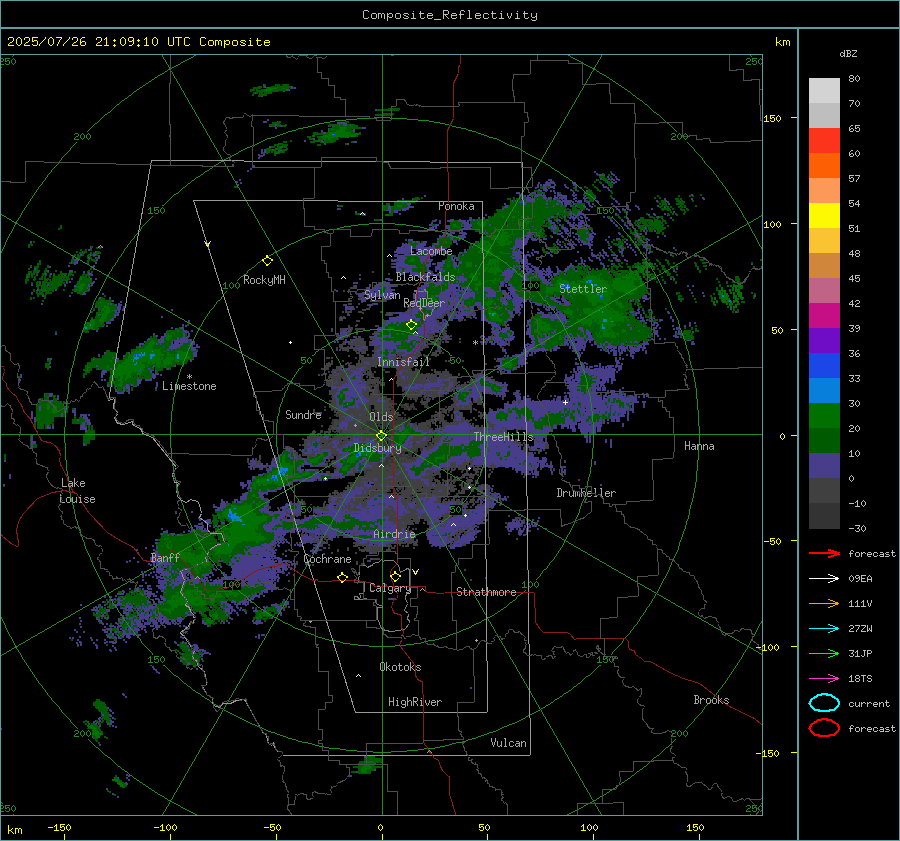Click the white plus marker west of Hanna

565,402
